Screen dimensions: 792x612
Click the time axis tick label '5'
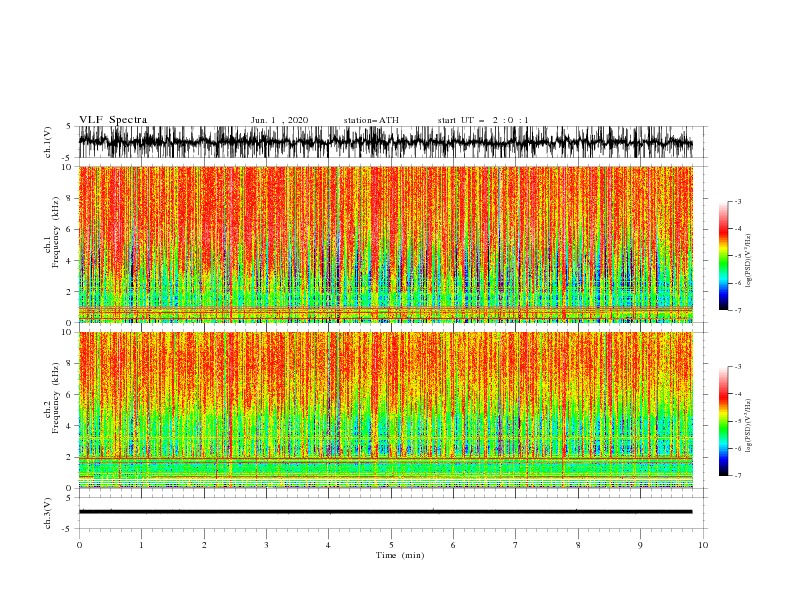391,545
